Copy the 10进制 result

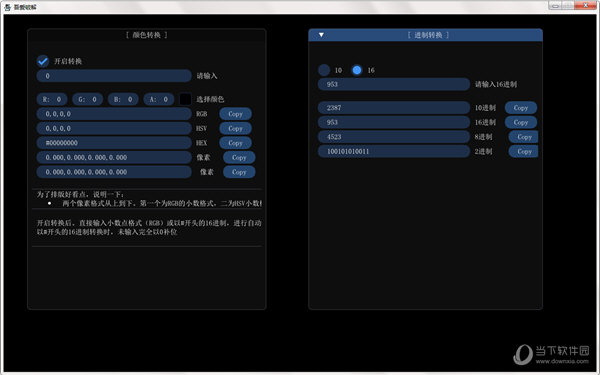[521, 108]
